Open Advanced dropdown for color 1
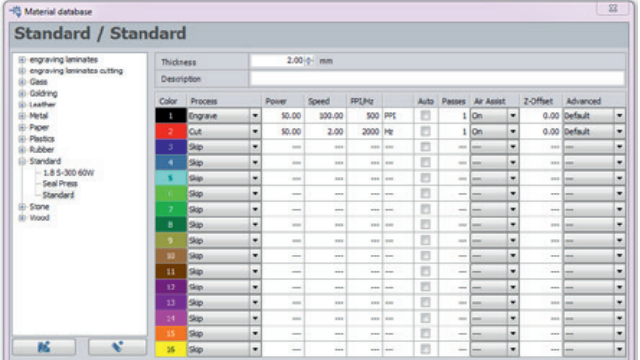The height and width of the screenshot is (360, 640). click(620, 116)
